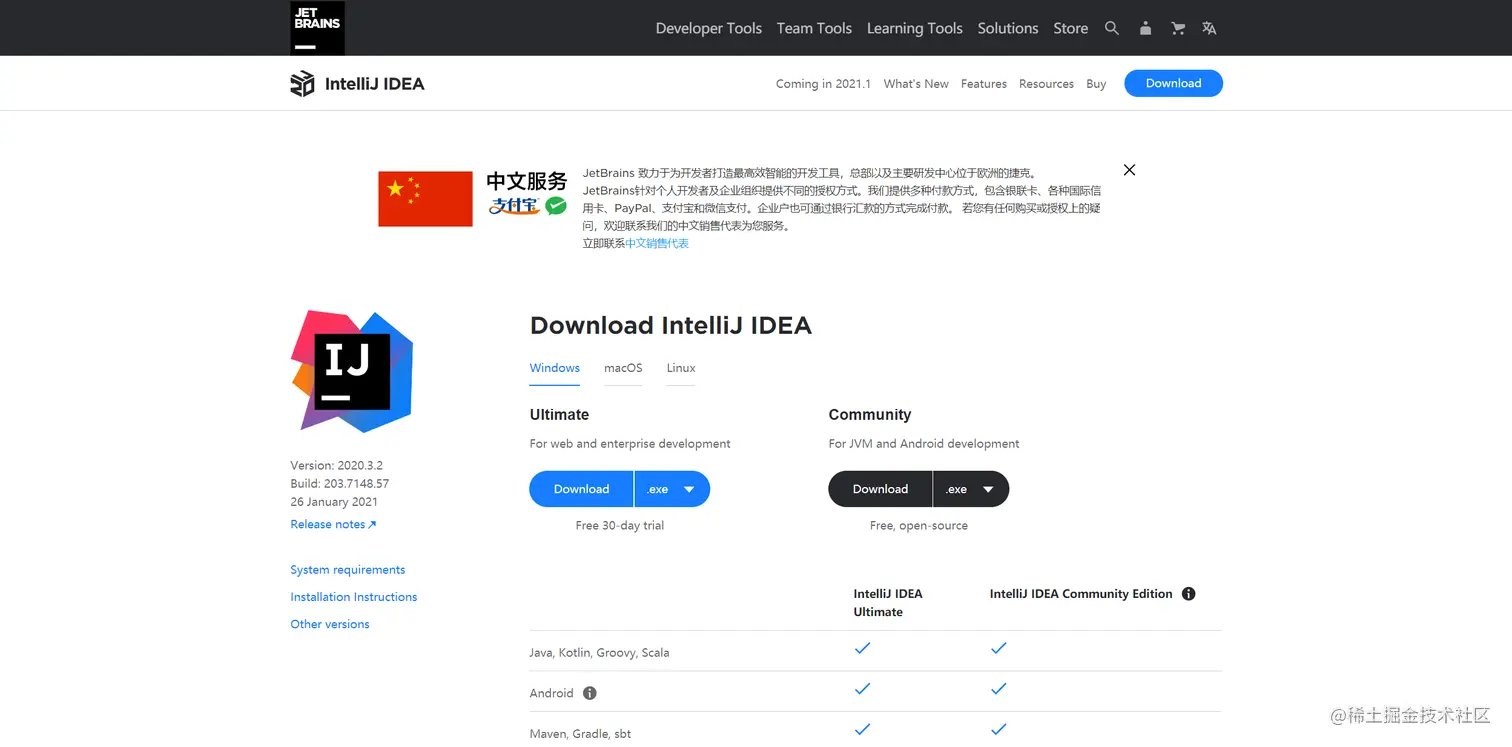Click the info icon next to Android

tap(589, 693)
